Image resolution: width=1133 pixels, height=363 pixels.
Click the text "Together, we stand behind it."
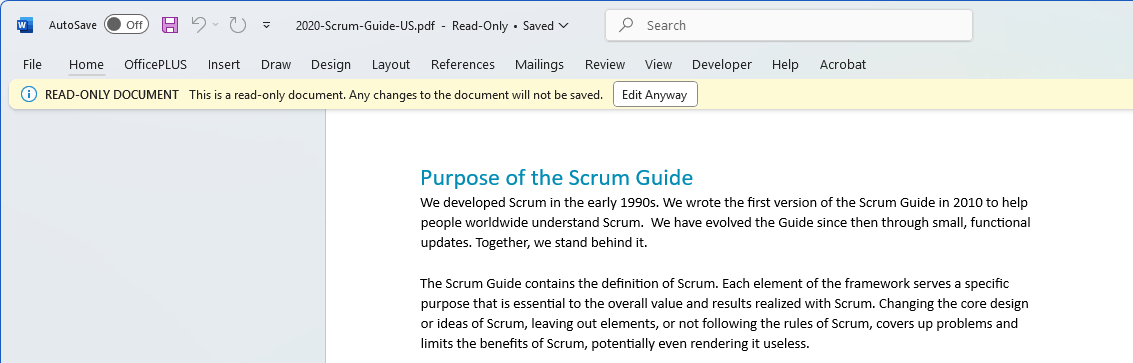pyautogui.click(x=561, y=243)
